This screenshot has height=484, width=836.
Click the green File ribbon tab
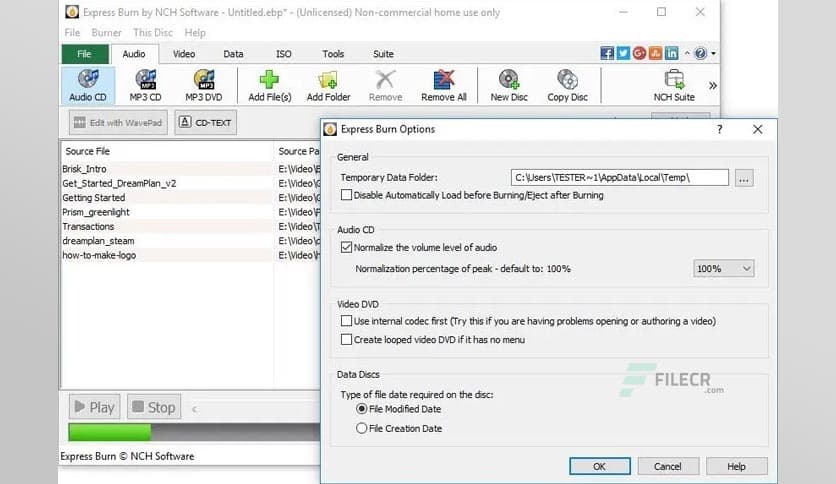click(85, 54)
